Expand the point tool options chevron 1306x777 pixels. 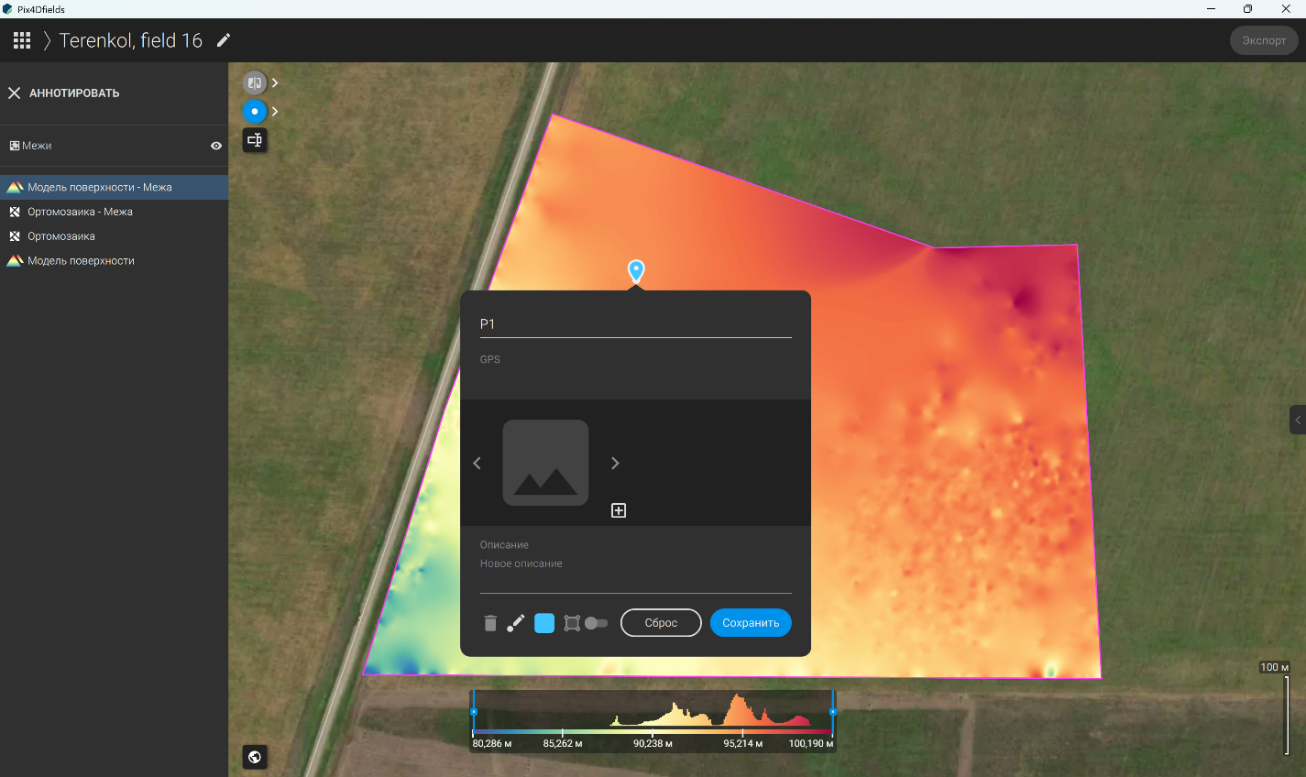tap(275, 111)
